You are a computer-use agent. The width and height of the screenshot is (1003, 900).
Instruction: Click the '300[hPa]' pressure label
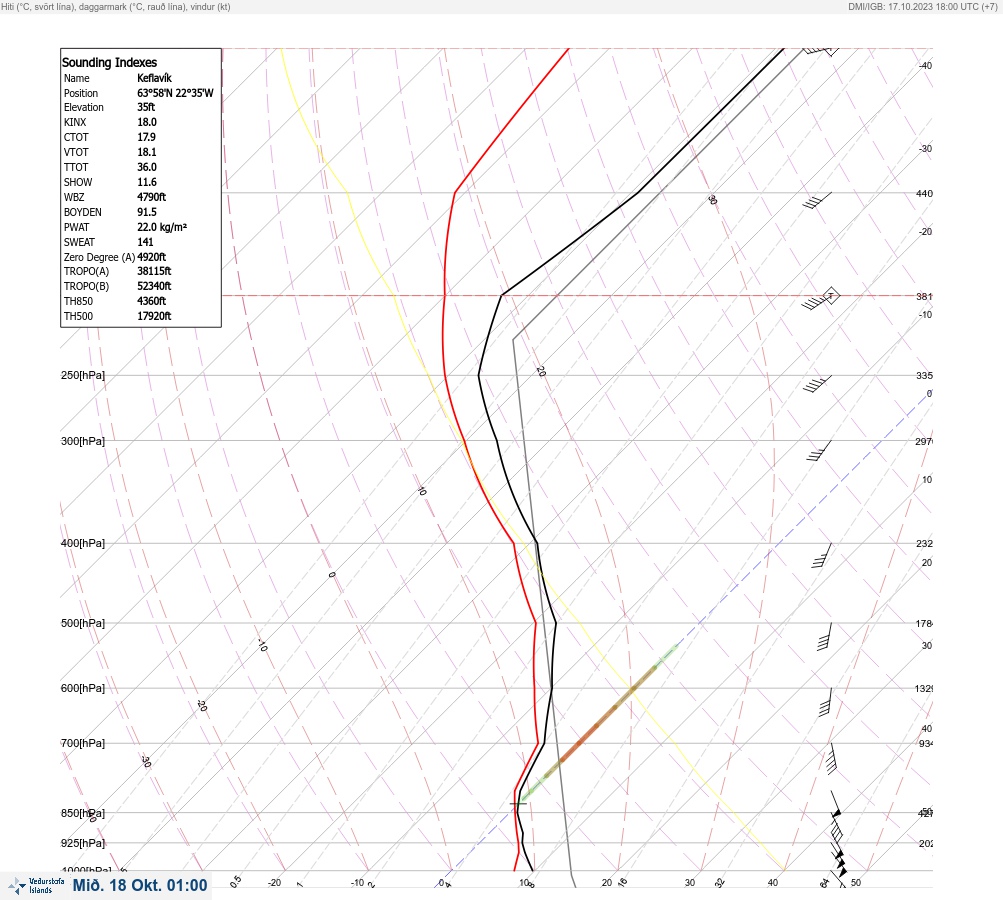tap(83, 441)
